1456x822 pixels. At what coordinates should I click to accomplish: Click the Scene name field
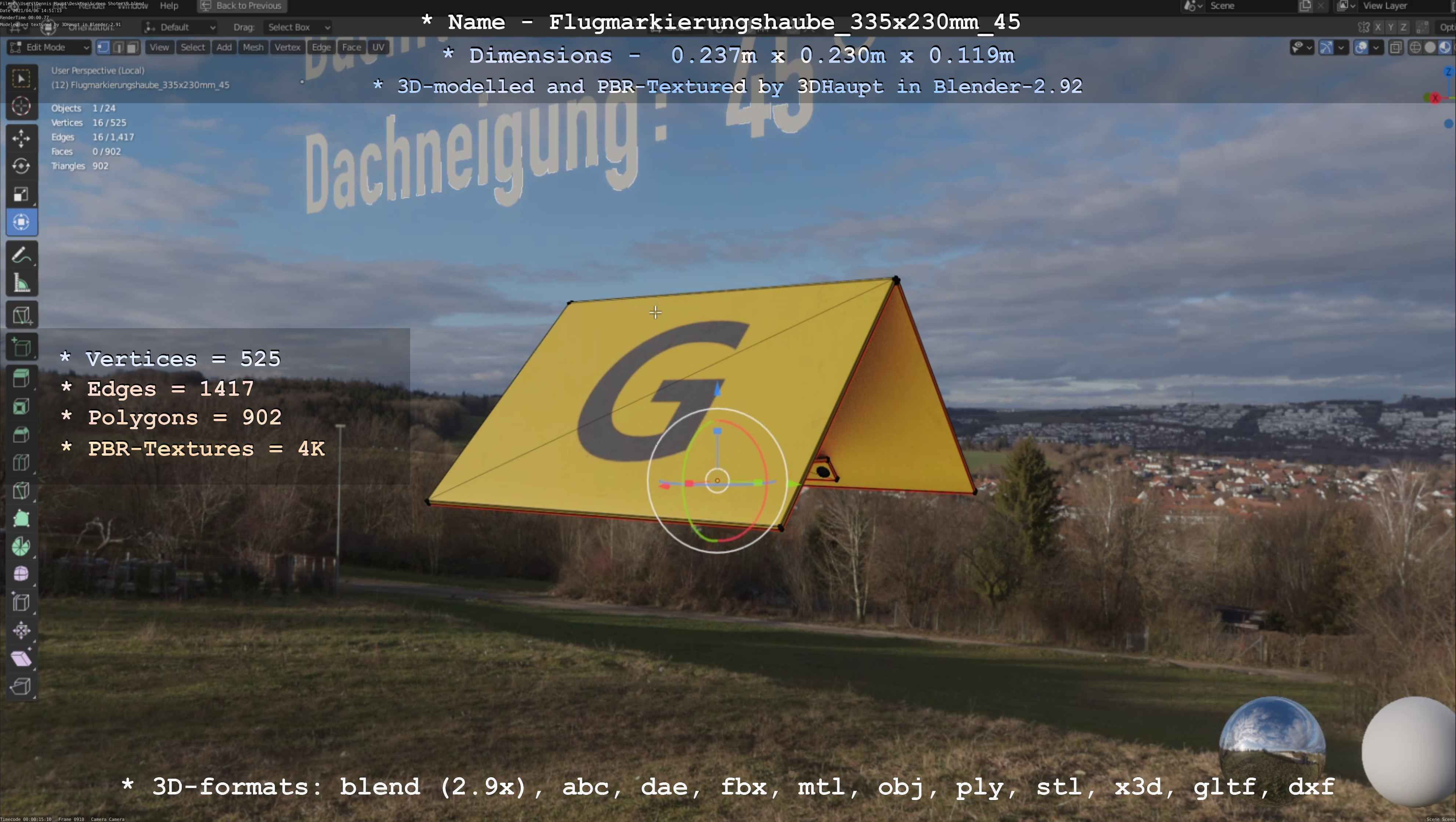tap(1243, 6)
